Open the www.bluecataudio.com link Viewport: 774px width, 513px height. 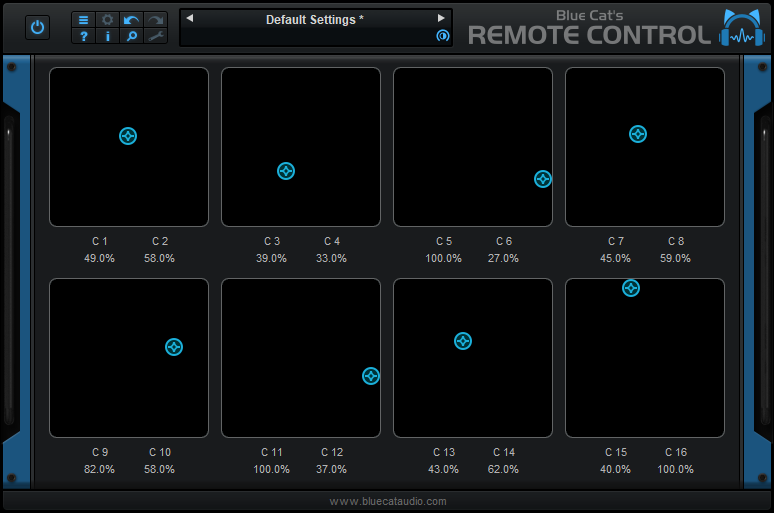tap(388, 501)
